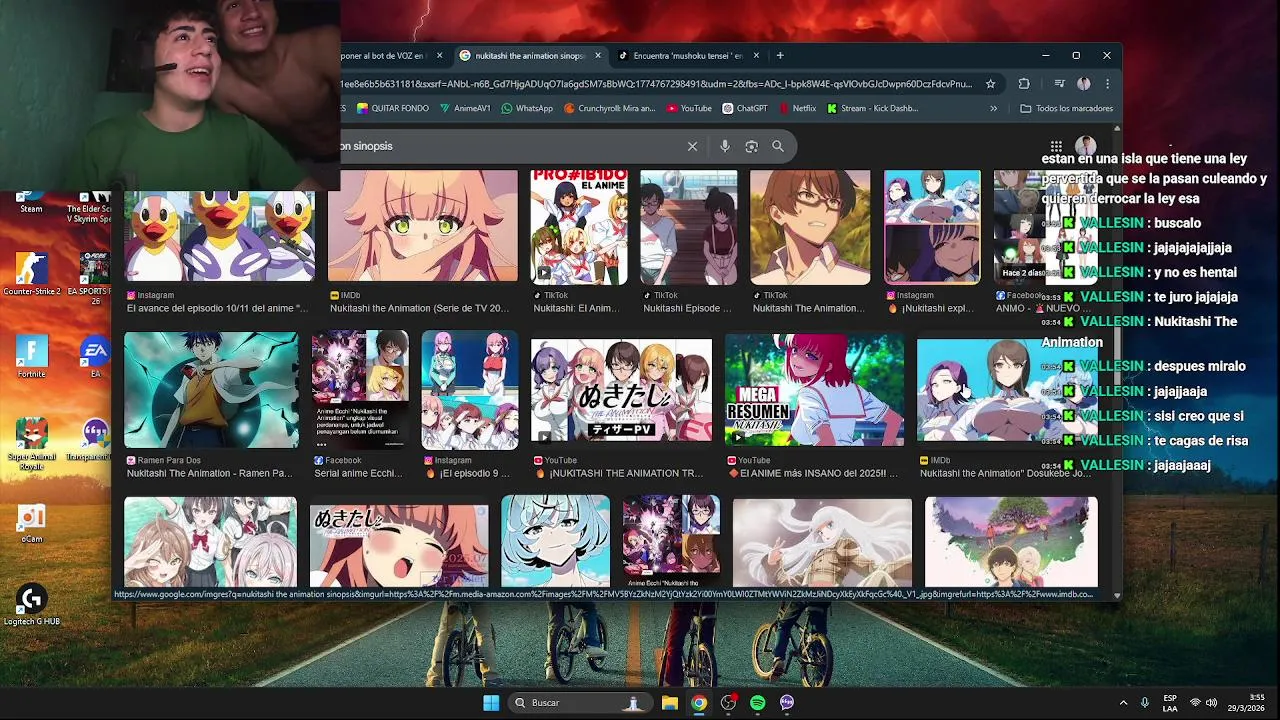Image resolution: width=1280 pixels, height=720 pixels.
Task: Open Google Lens image search icon
Action: tap(751, 146)
